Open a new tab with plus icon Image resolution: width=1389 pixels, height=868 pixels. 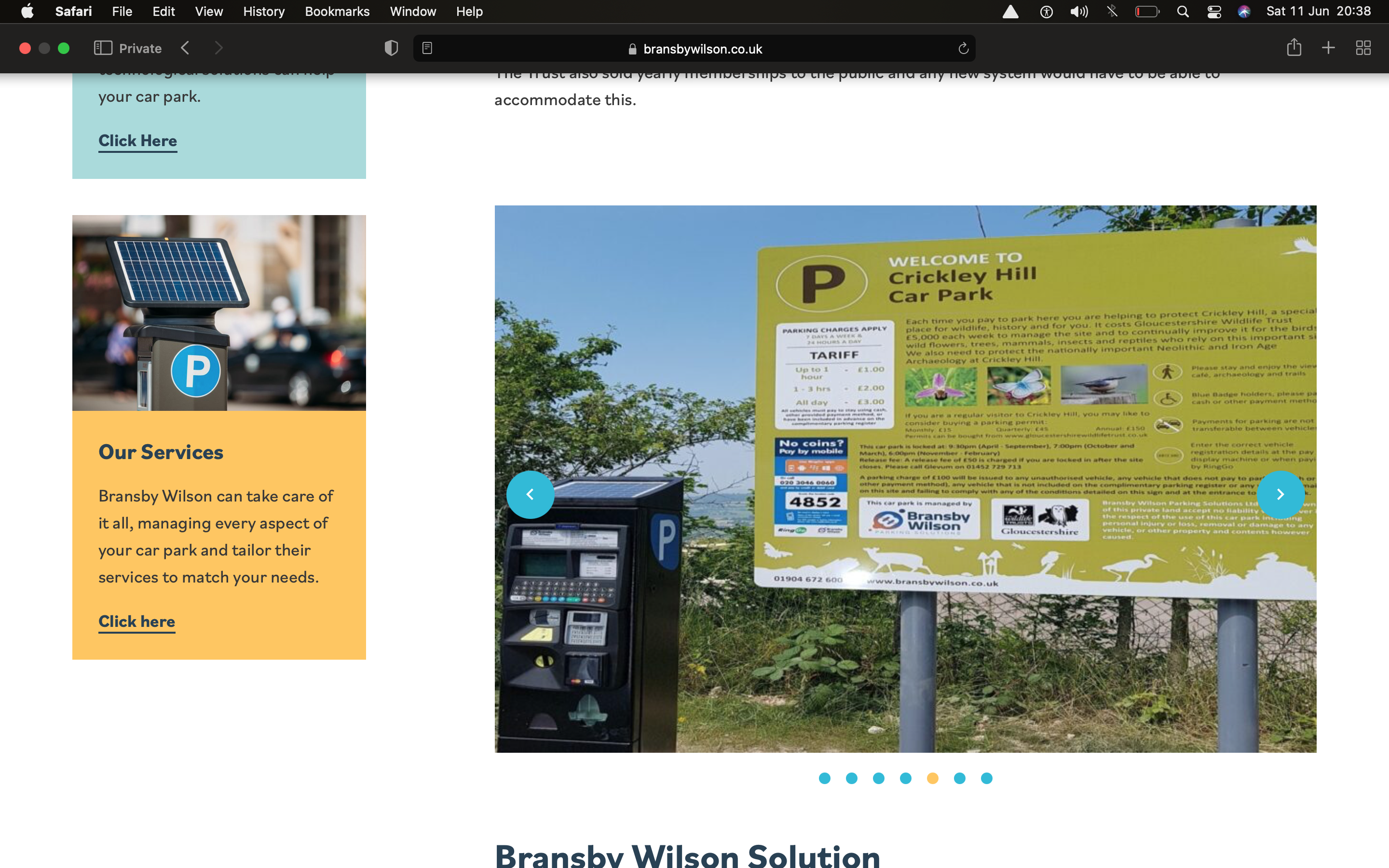tap(1328, 48)
